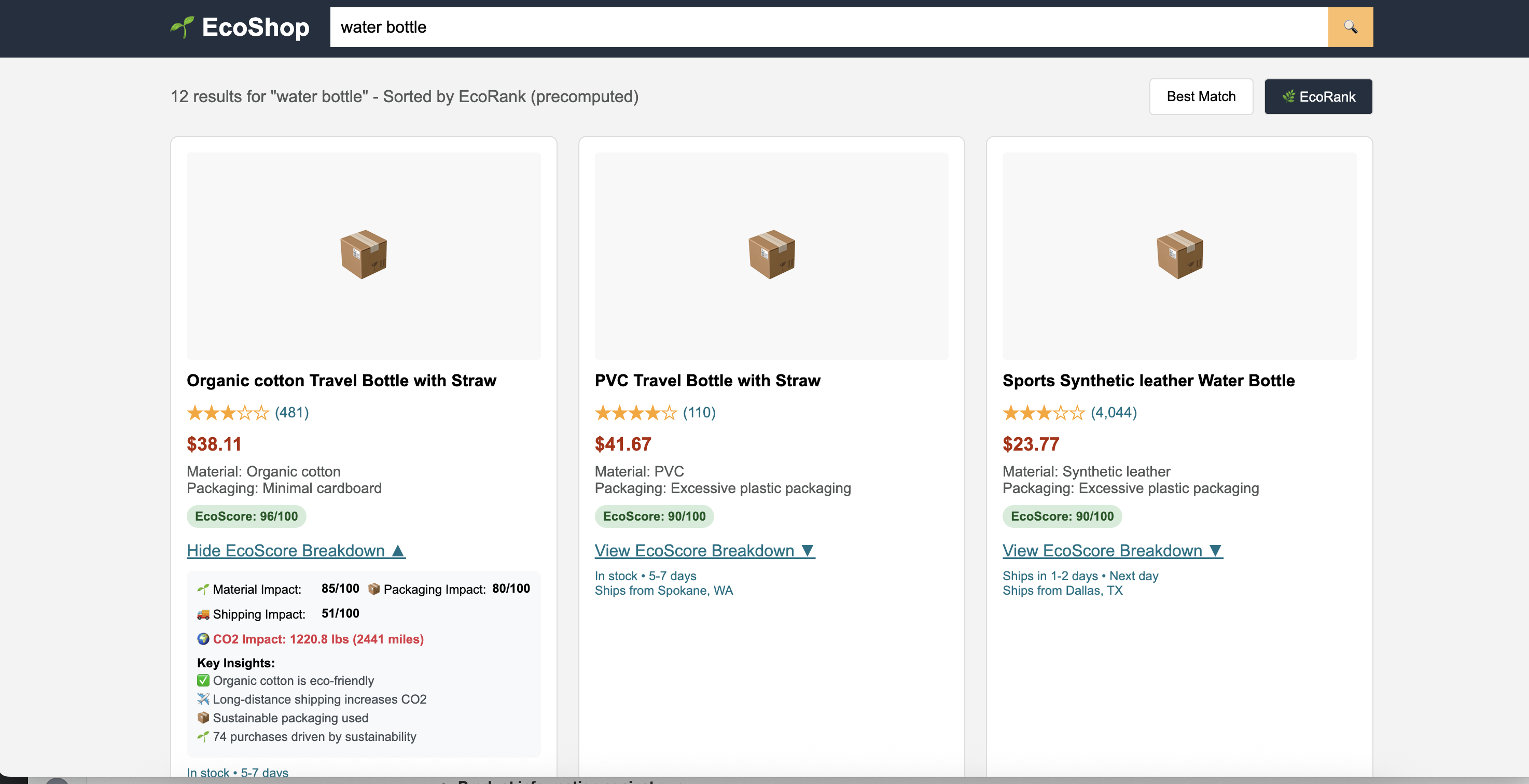The height and width of the screenshot is (784, 1529).
Task: Click the Sports Synthetic leather bottle image
Action: pos(1179,255)
